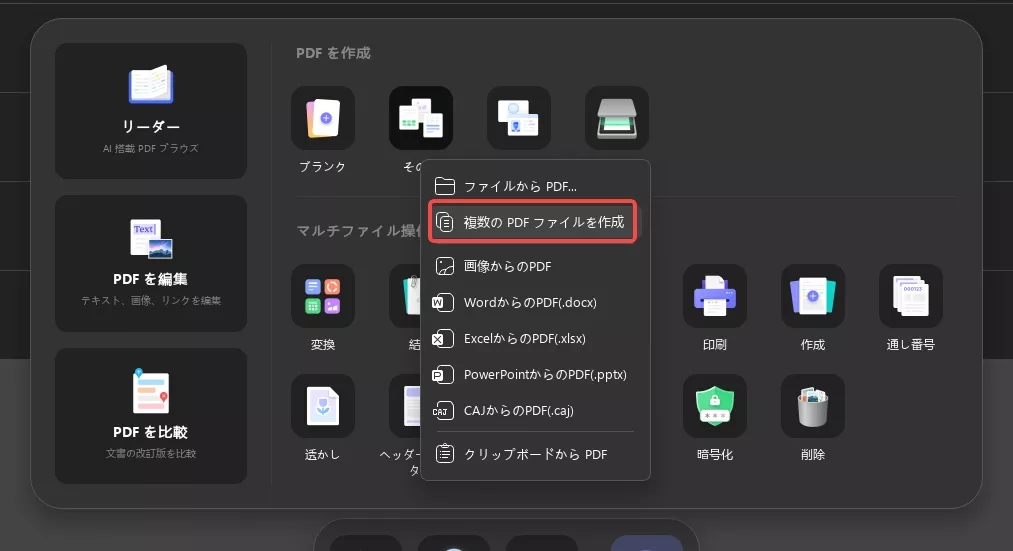Select WordからのPDF(.docx) menu entry
The height and width of the screenshot is (551, 1013).
point(535,302)
